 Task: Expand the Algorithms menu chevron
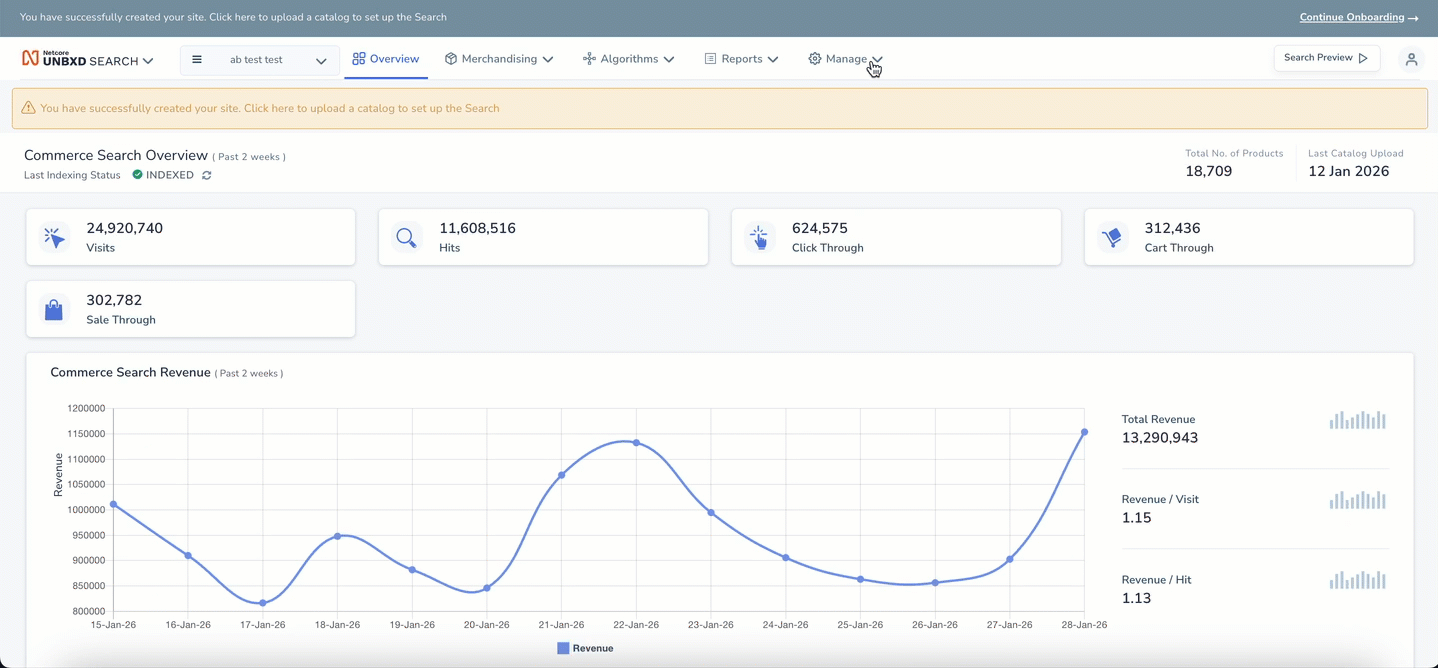tap(669, 60)
